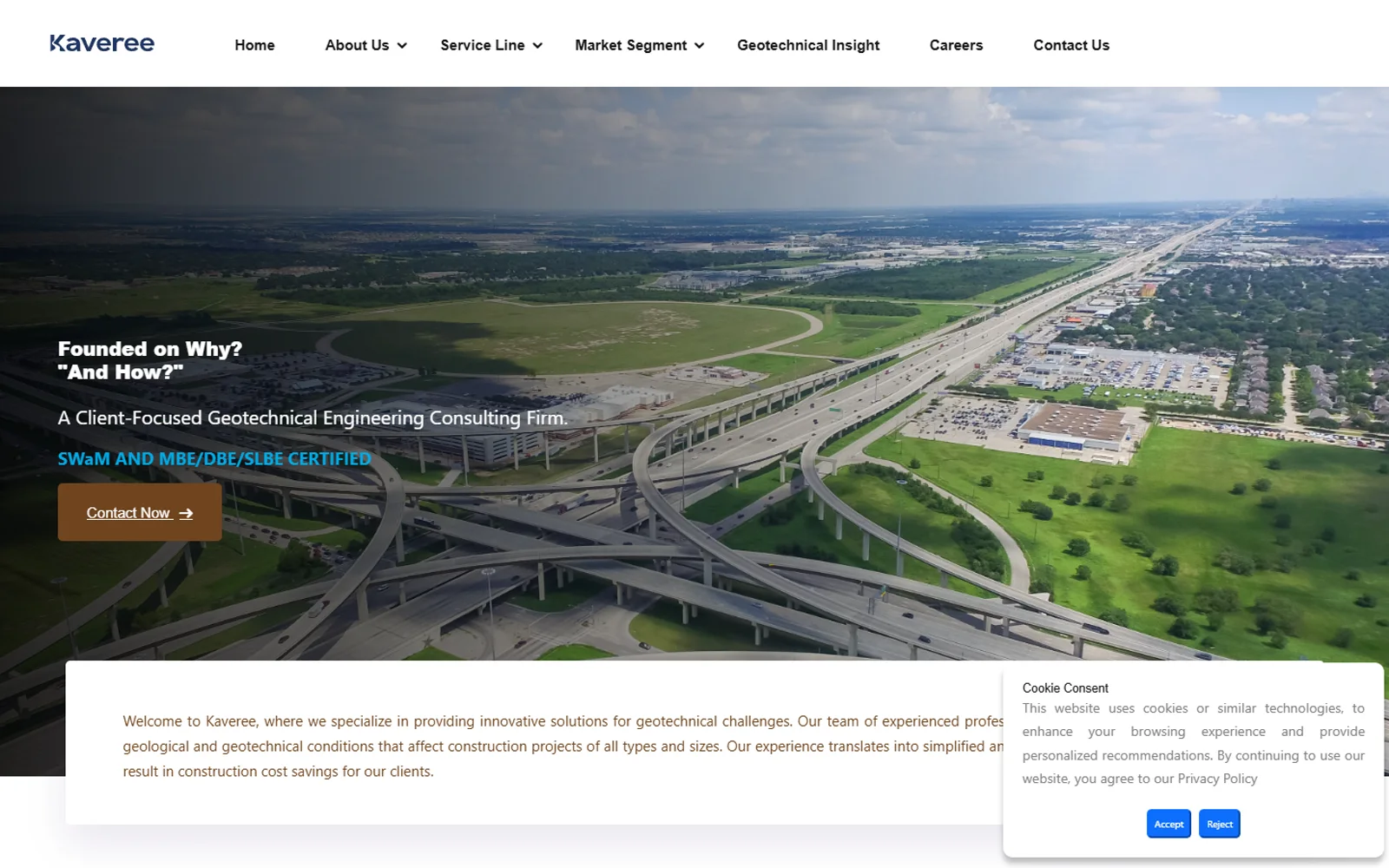The width and height of the screenshot is (1389, 868).
Task: Expand the About Us dropdown chevron
Action: click(x=402, y=46)
